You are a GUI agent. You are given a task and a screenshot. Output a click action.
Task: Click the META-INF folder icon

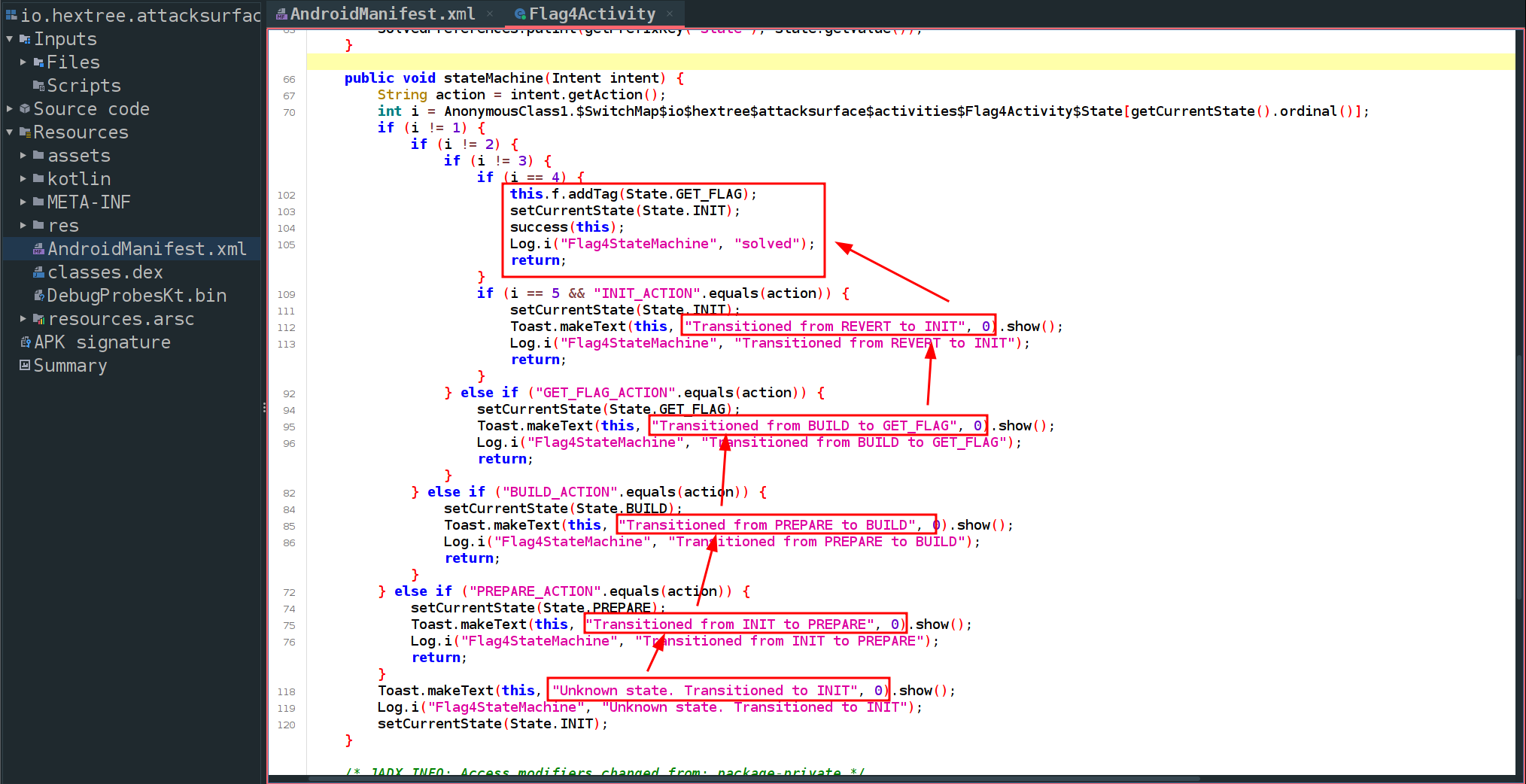(39, 202)
